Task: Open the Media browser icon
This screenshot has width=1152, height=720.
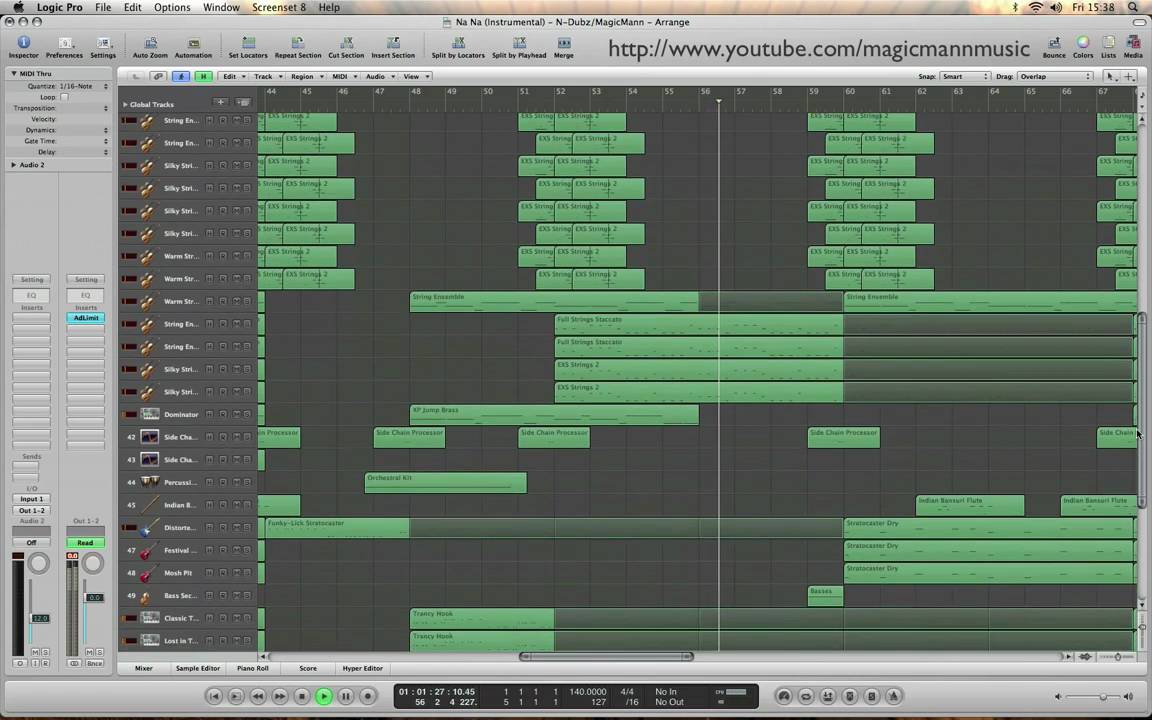Action: point(1133,43)
